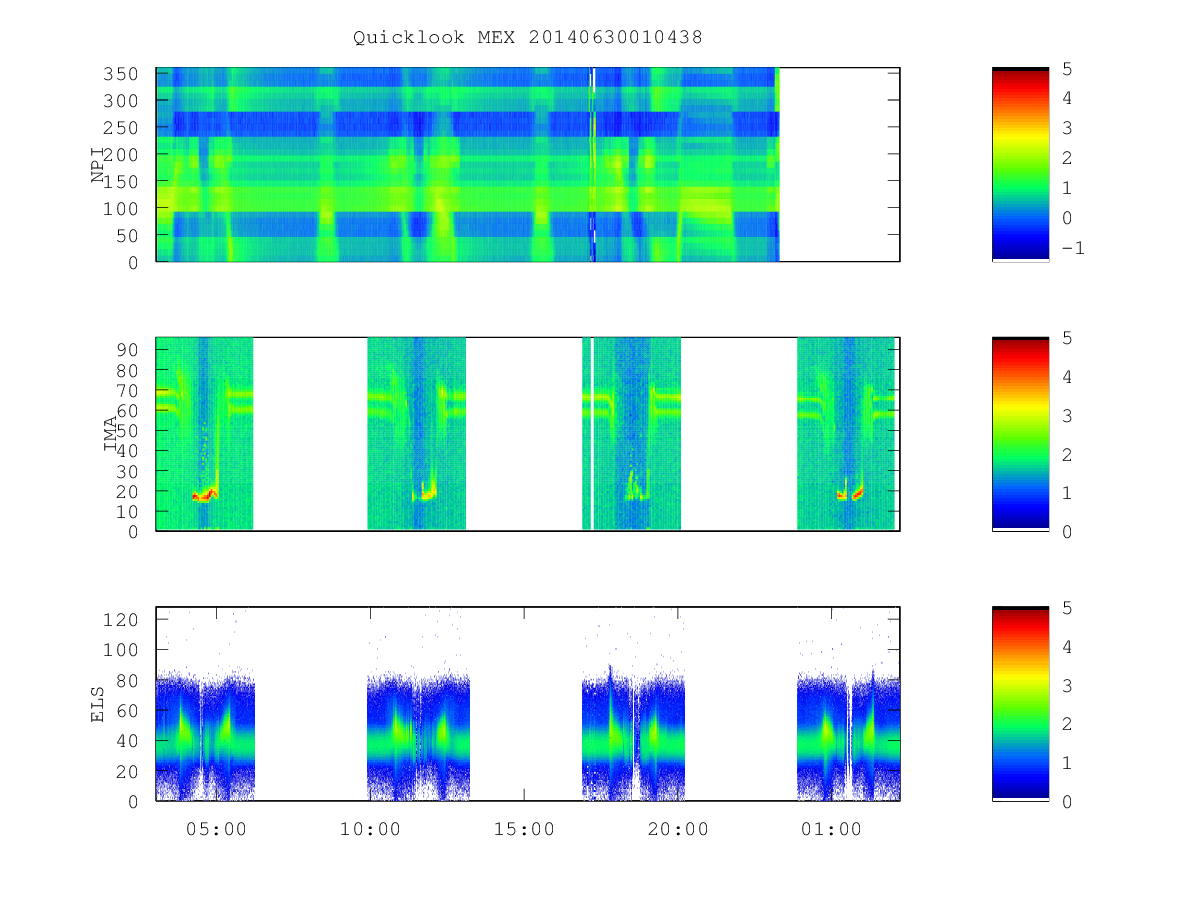Select the 150 tick label on NPI axis
This screenshot has width=1200, height=900.
pos(123,182)
